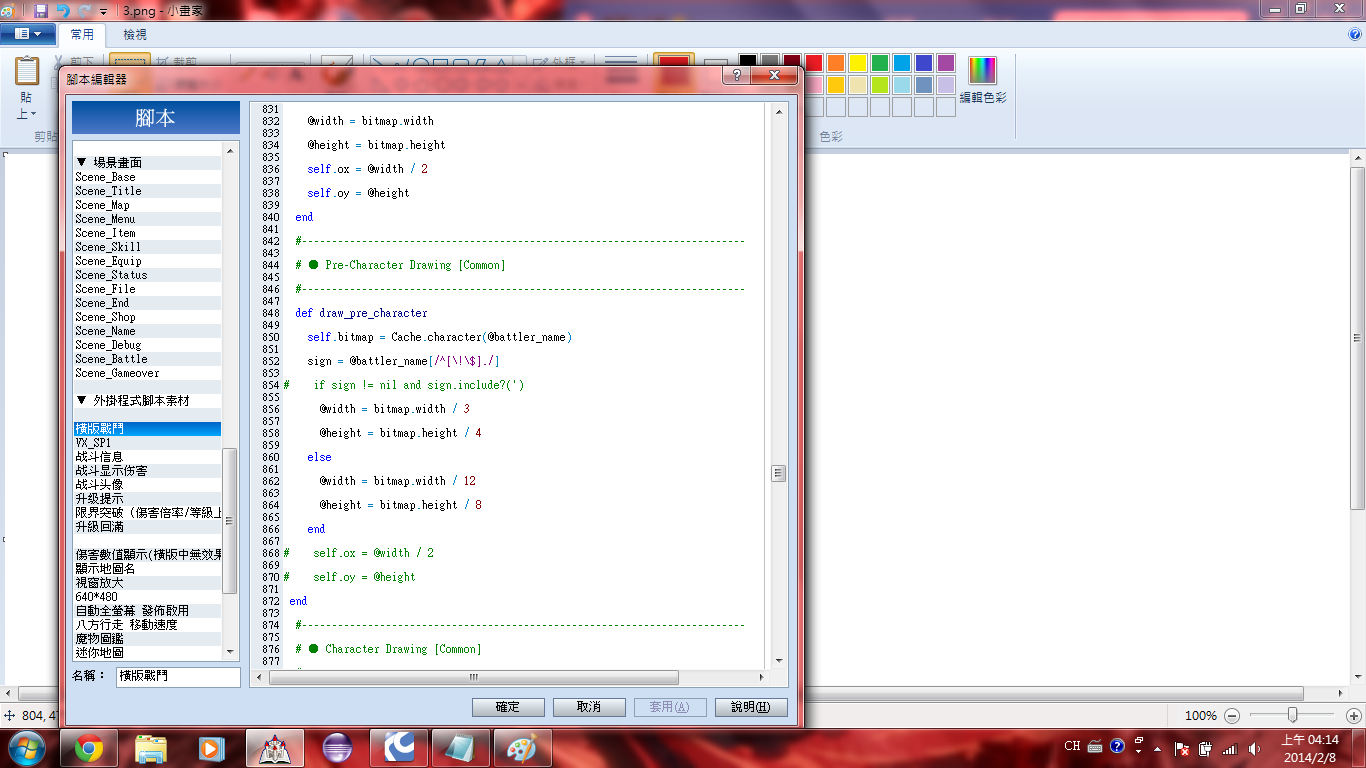Open the Paint file menu dropdown
Screen dimensions: 1366x768
tap(27, 34)
